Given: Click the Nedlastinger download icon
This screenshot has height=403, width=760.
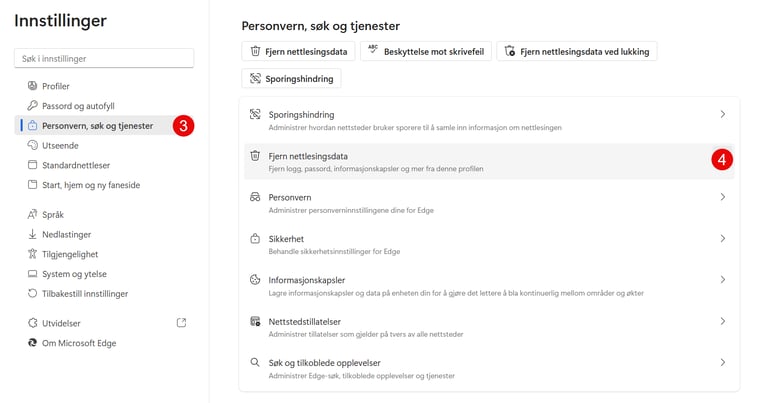Looking at the screenshot, I should click(33, 234).
